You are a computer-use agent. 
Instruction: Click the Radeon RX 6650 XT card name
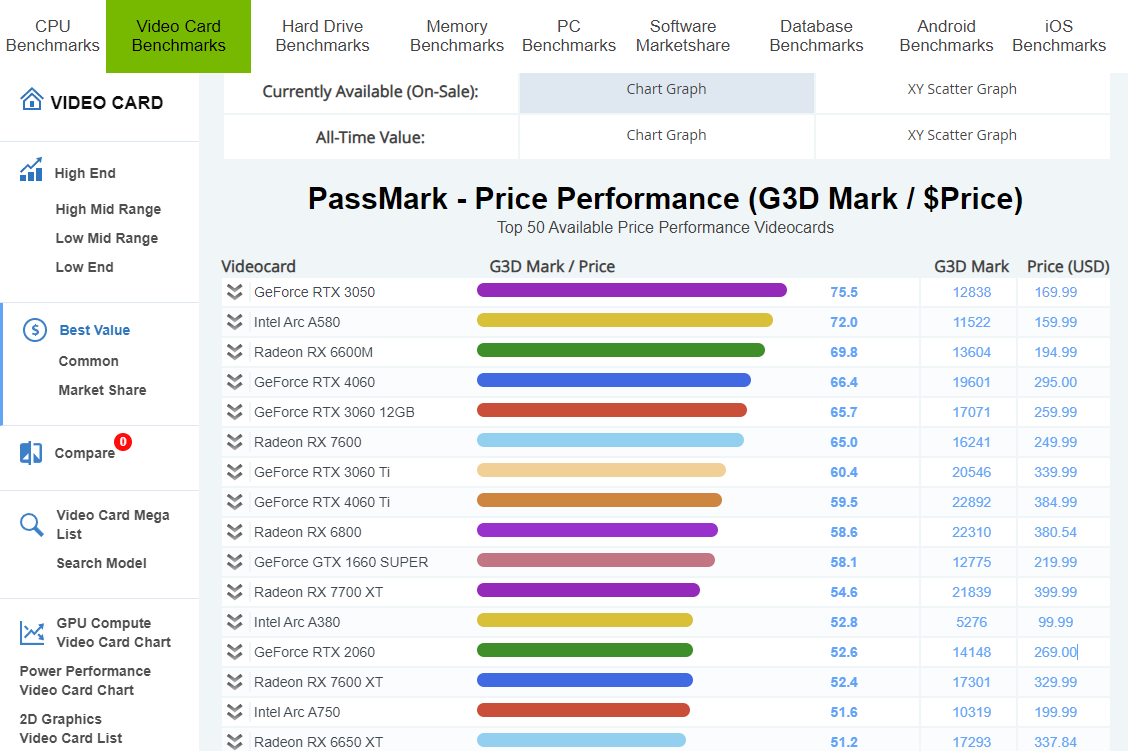[318, 742]
